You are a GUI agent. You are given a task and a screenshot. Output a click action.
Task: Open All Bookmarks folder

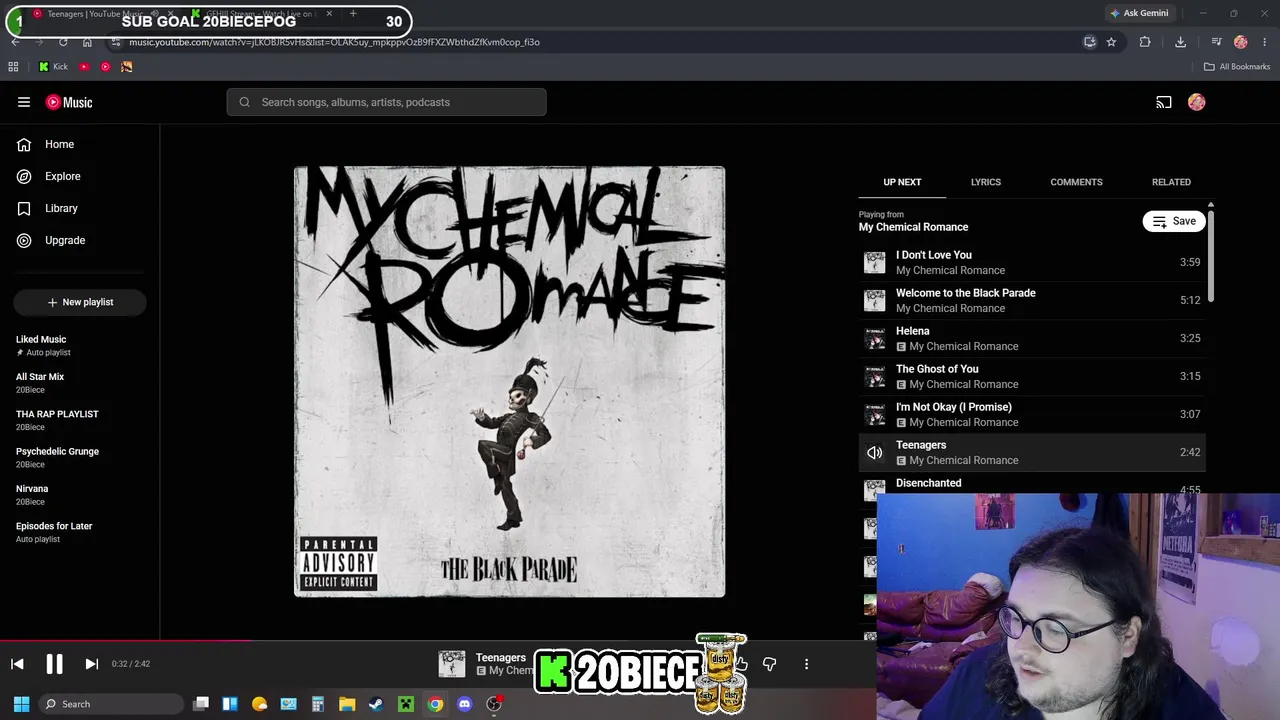(x=1237, y=67)
